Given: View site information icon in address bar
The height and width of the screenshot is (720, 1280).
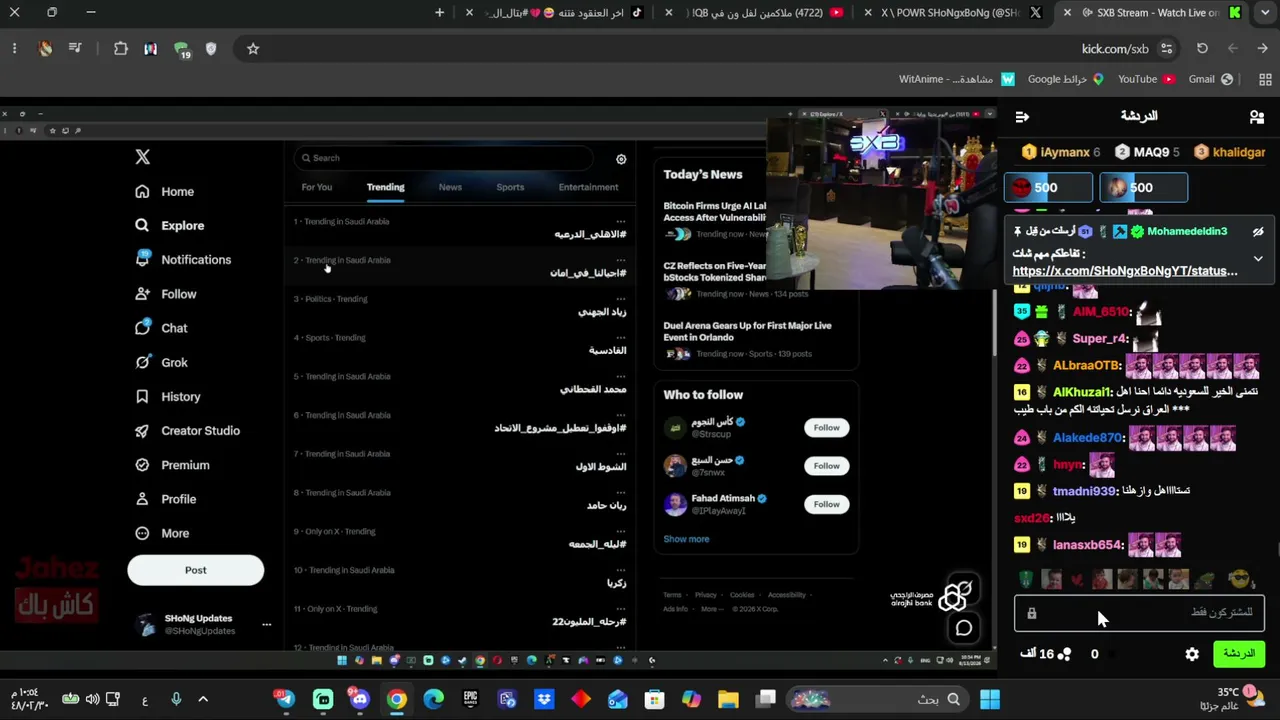Looking at the screenshot, I should (1166, 49).
